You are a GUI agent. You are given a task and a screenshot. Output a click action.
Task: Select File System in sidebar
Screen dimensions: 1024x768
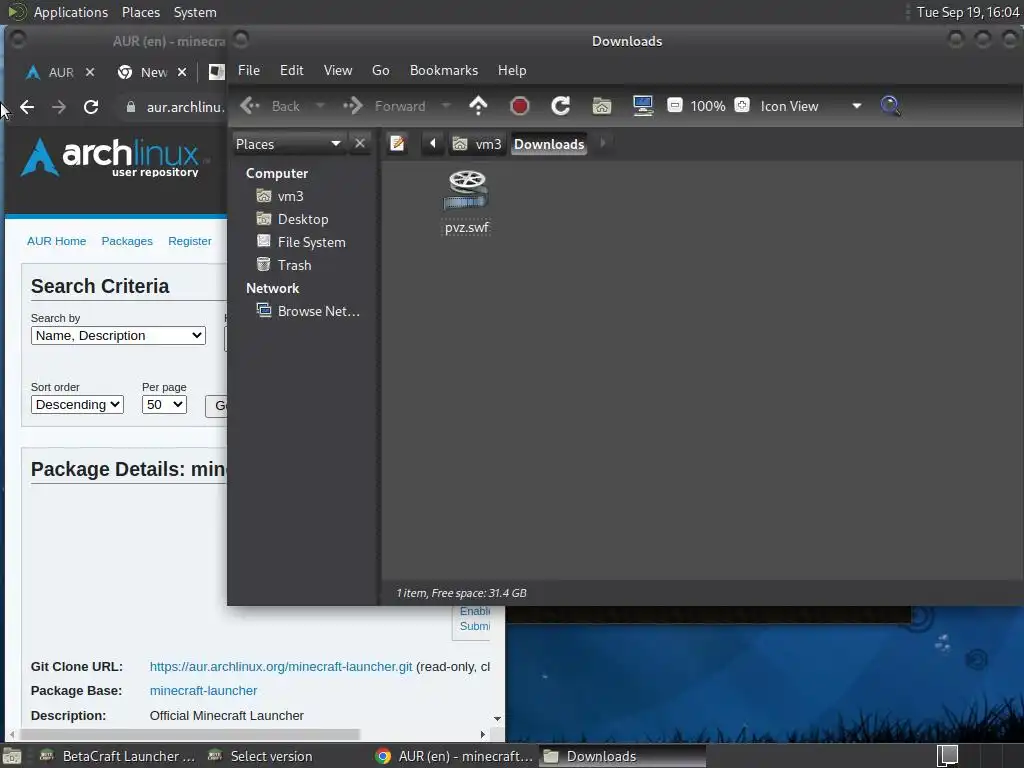click(312, 242)
